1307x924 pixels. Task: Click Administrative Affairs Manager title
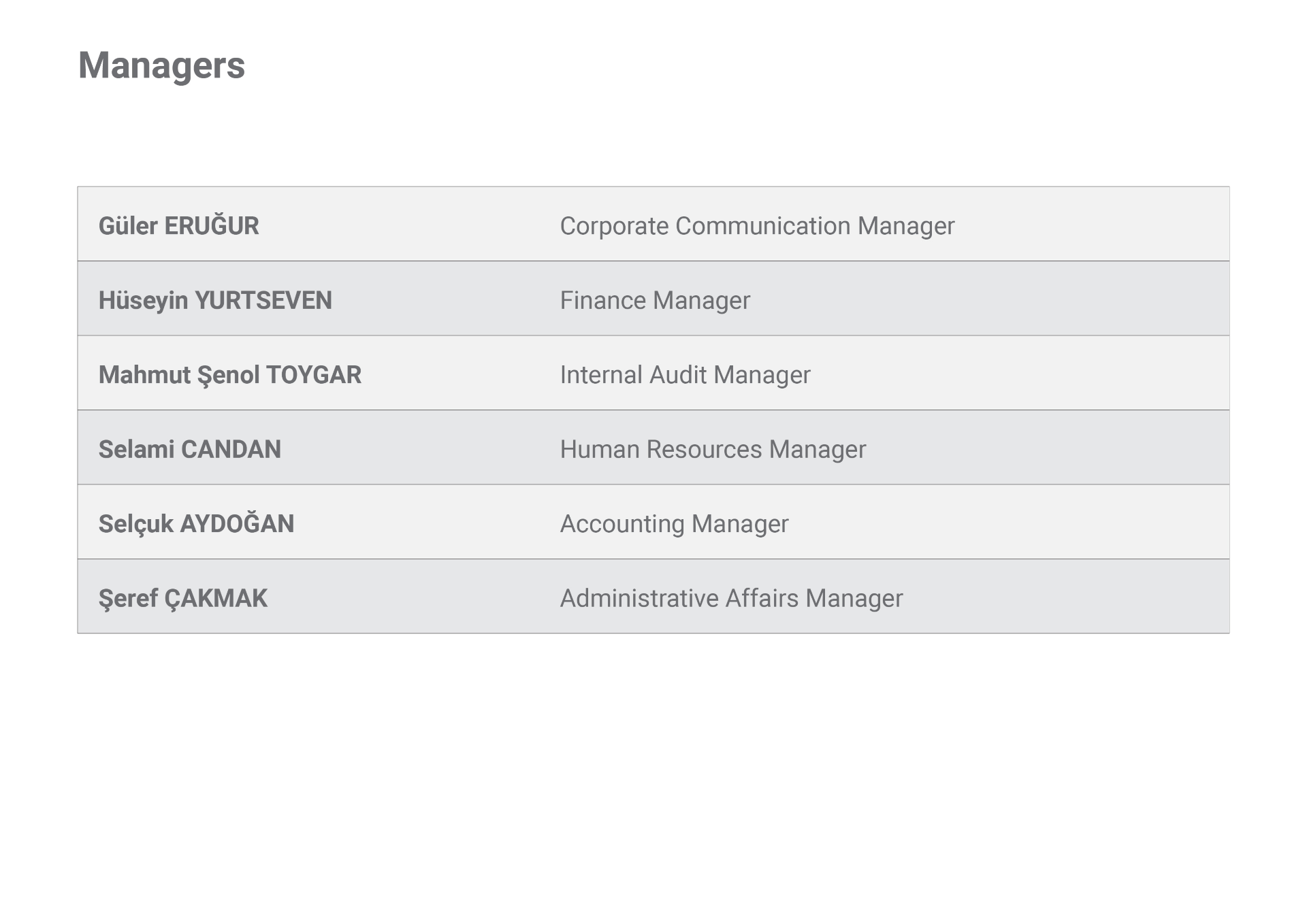point(731,598)
